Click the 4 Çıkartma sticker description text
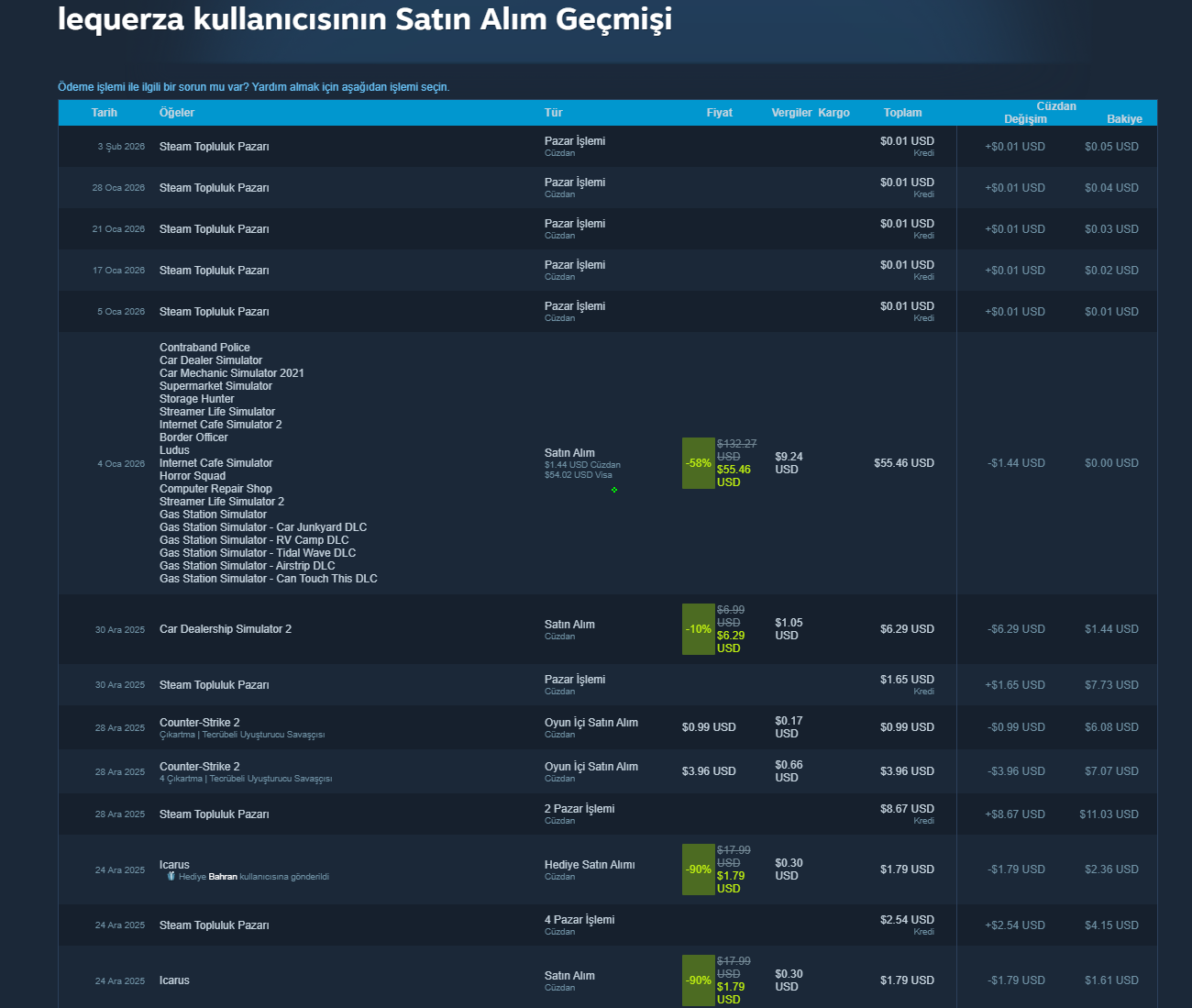 pyautogui.click(x=246, y=779)
